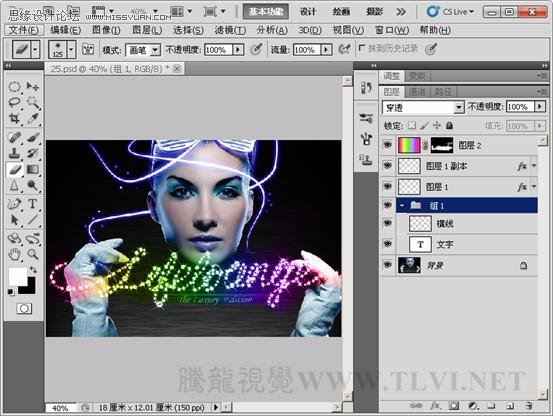The width and height of the screenshot is (553, 416).
Task: Select the Line tool
Action: coord(33,220)
